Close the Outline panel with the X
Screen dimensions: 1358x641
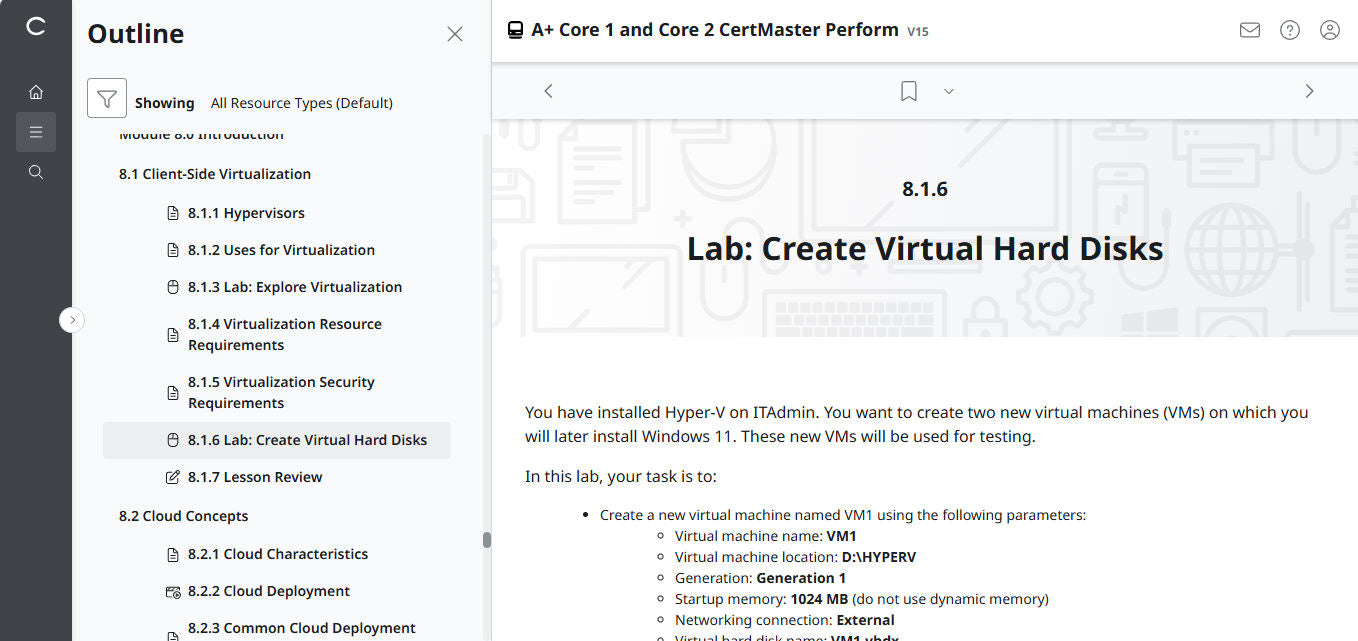click(455, 33)
